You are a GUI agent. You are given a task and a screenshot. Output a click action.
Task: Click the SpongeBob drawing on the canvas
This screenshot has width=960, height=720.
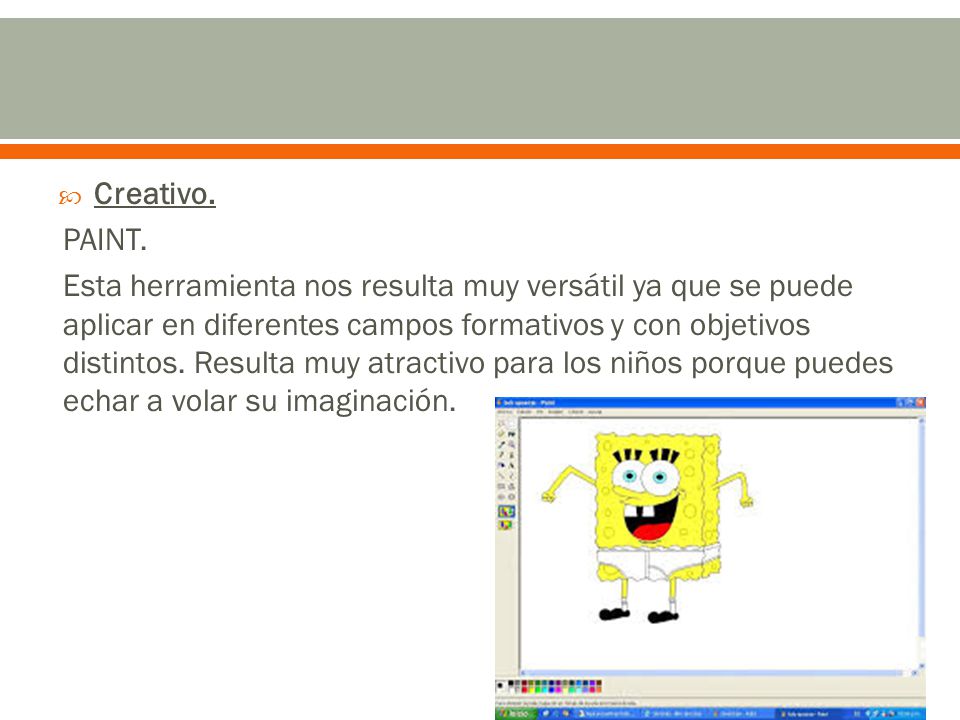[648, 527]
